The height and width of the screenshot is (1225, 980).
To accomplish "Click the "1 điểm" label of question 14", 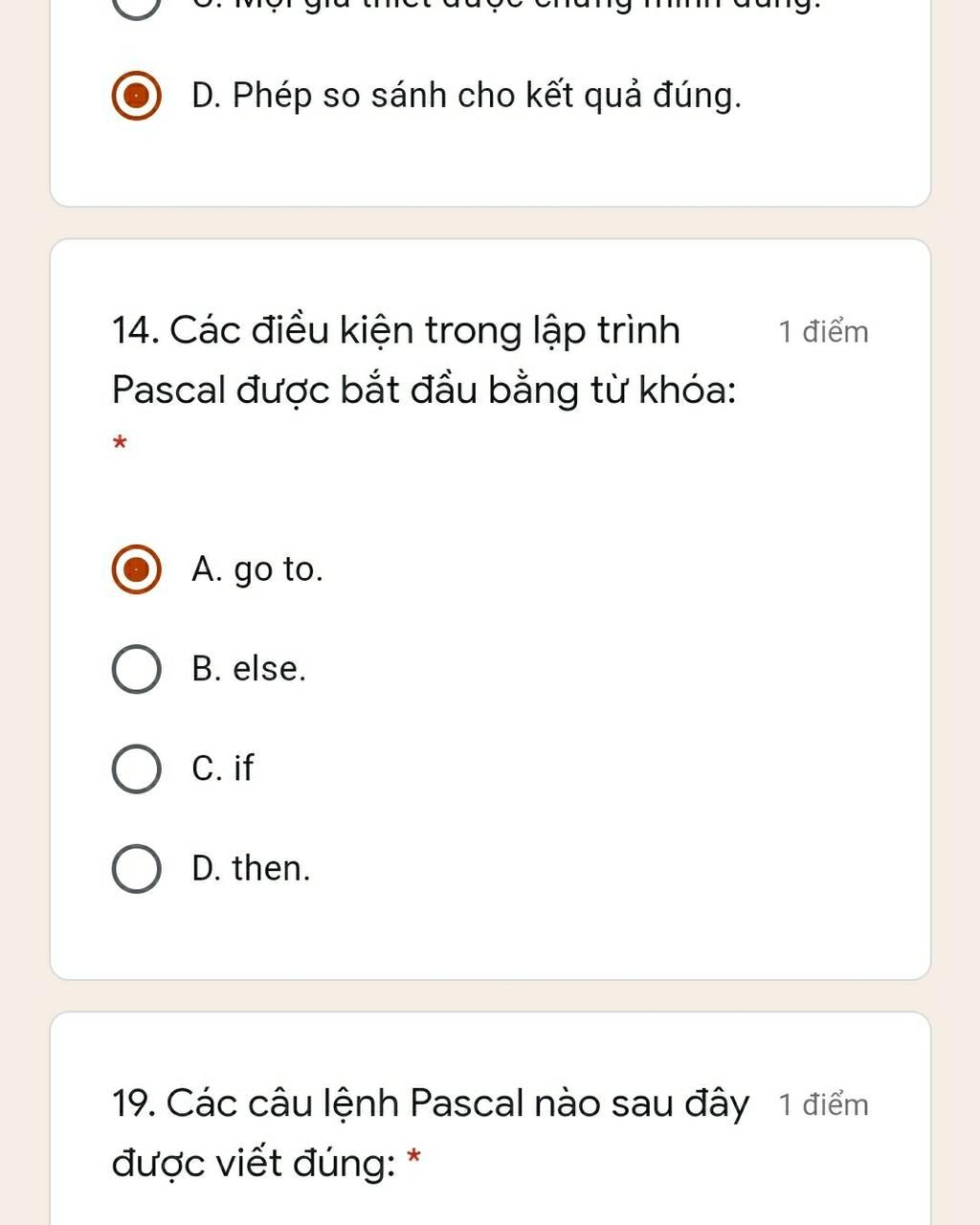I will point(823,332).
